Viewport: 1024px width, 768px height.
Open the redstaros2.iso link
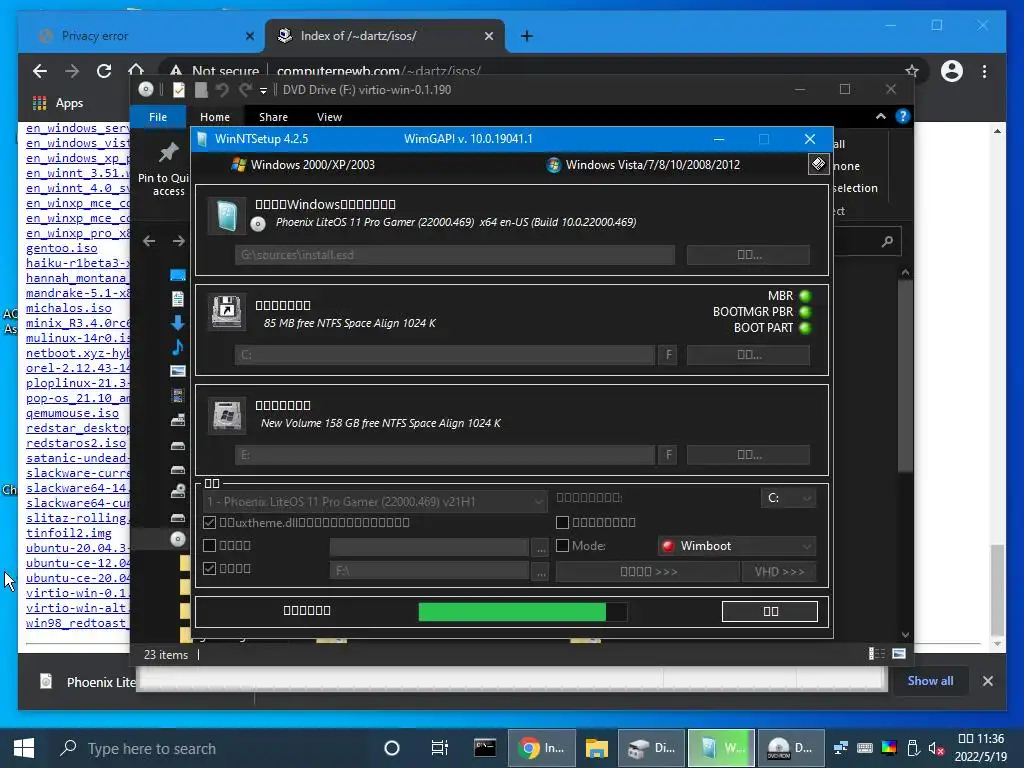pos(76,443)
